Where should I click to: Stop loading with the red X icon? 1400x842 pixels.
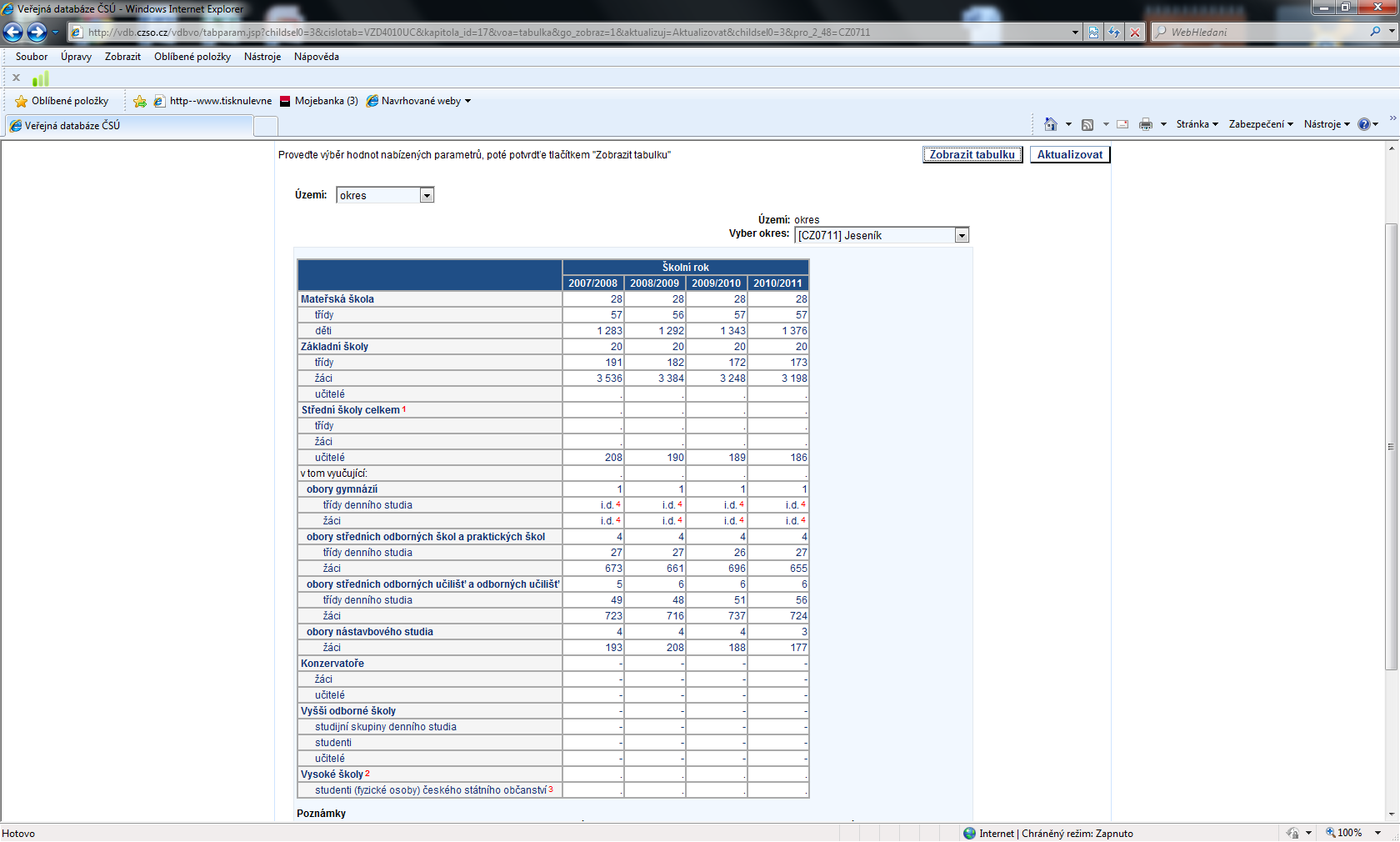[x=1135, y=33]
